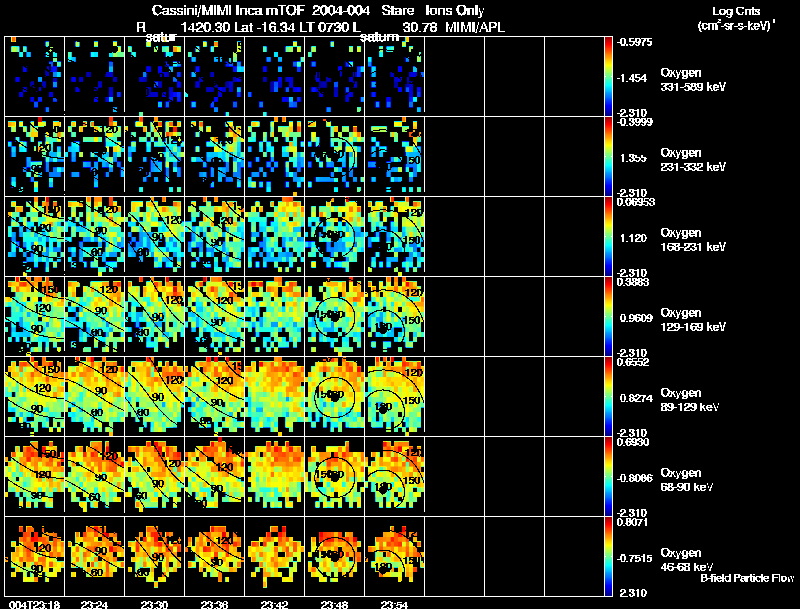Click the '23:42' time label
The image size is (800, 609).
(x=274, y=604)
